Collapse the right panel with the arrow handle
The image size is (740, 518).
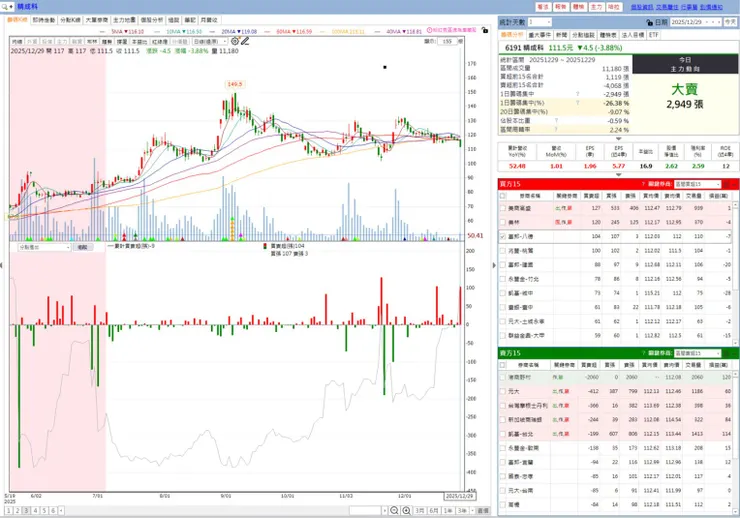(x=494, y=266)
